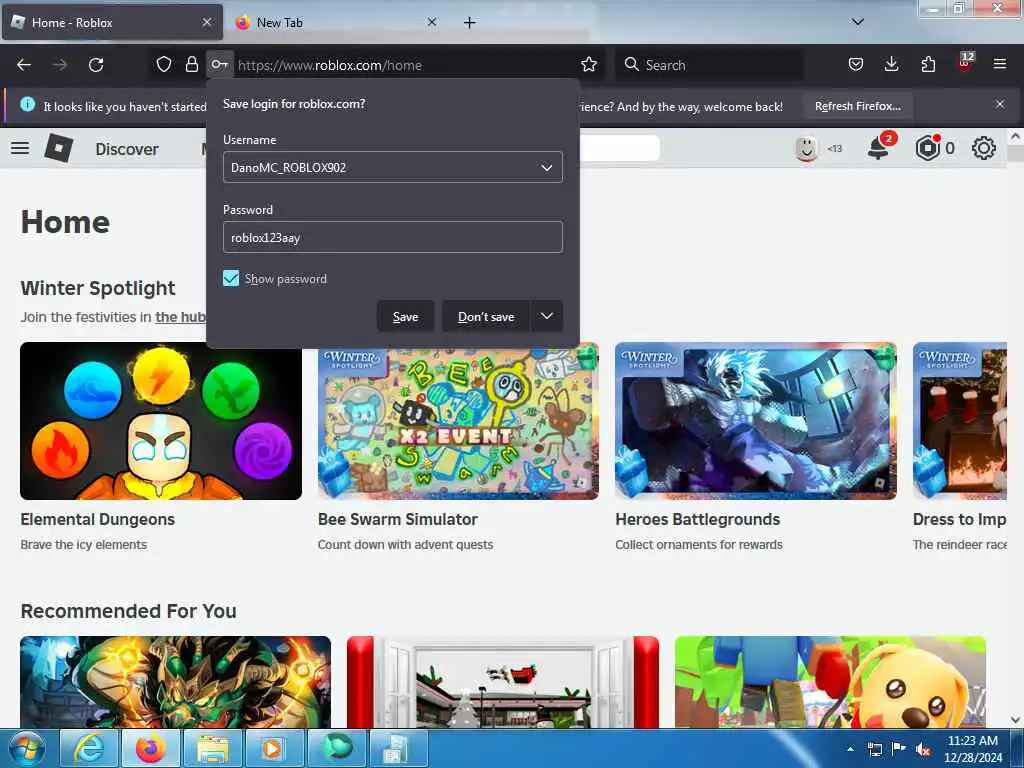Image resolution: width=1024 pixels, height=768 pixels.
Task: Open the Elemental Dungeons thumbnail
Action: [x=161, y=421]
